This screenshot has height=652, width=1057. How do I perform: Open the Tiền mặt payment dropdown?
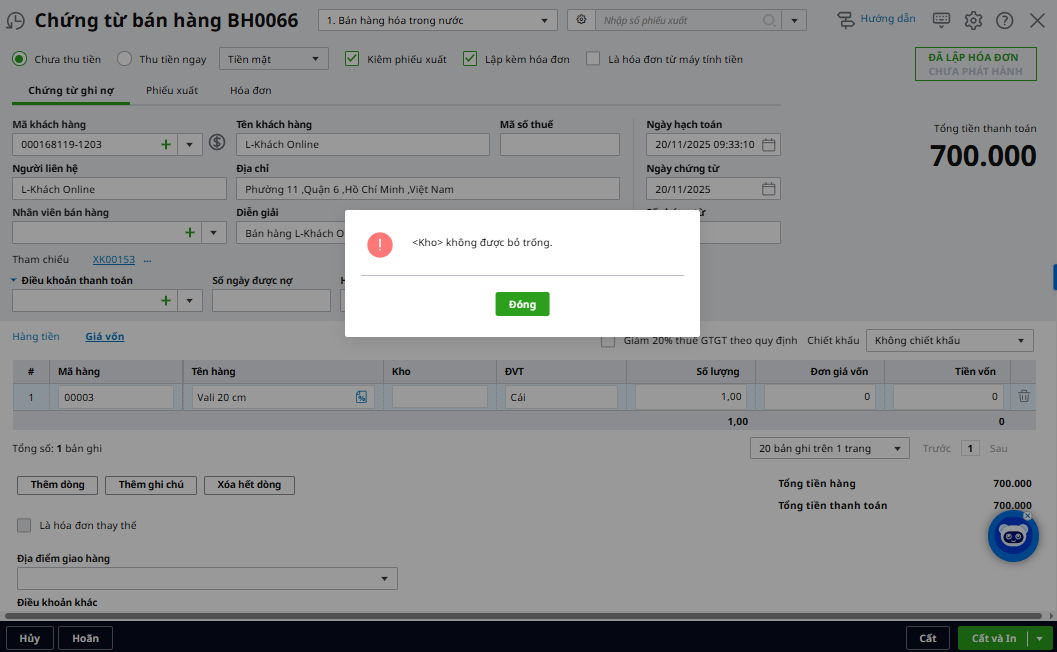click(x=273, y=59)
